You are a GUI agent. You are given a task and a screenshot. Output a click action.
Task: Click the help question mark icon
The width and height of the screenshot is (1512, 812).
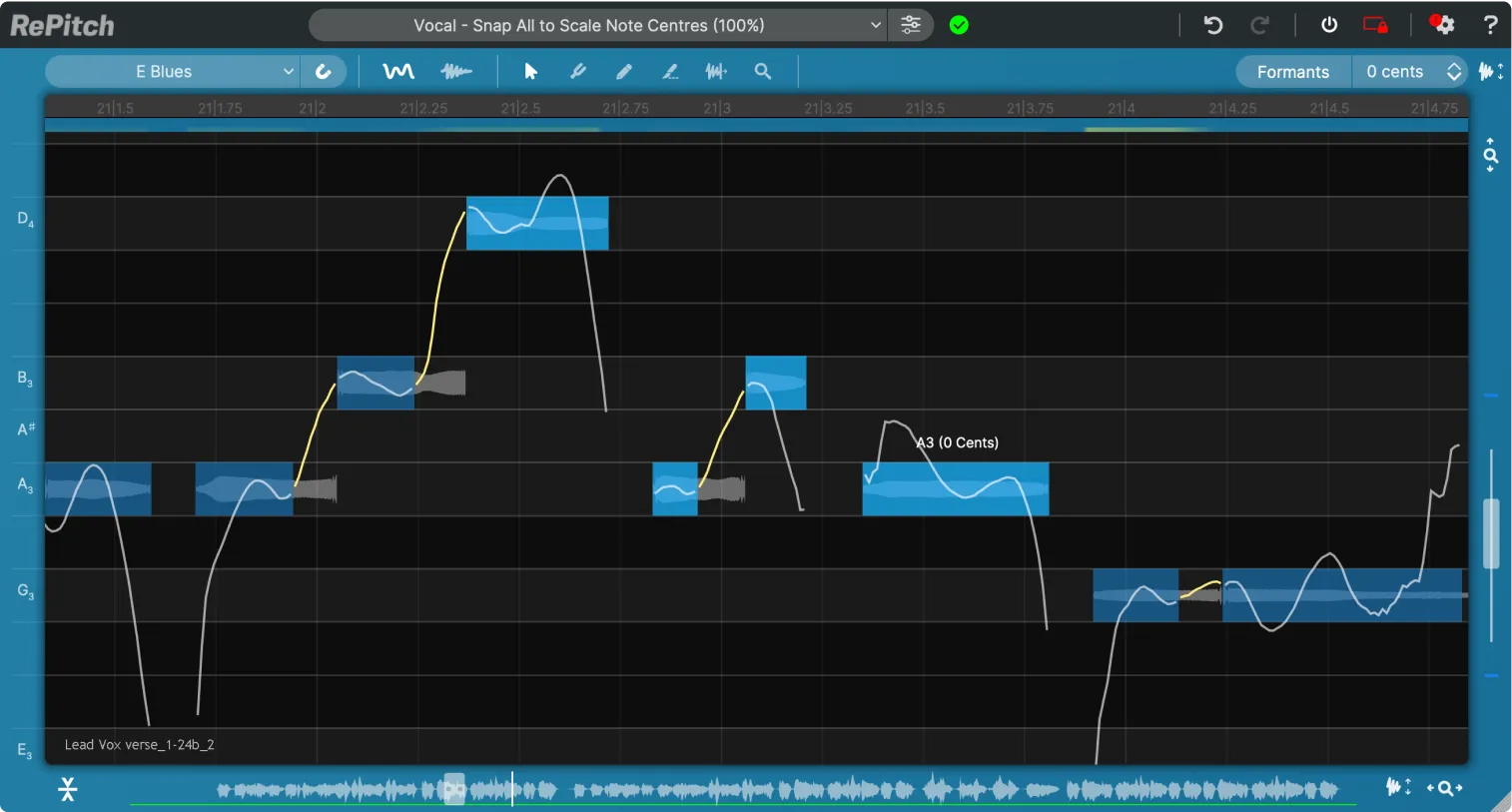tap(1491, 24)
